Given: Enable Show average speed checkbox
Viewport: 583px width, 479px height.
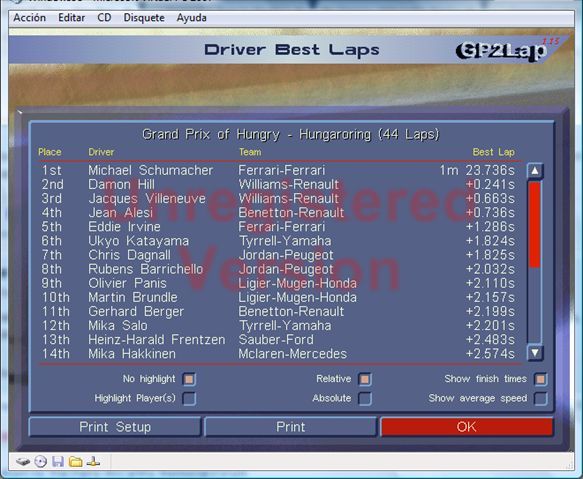Looking at the screenshot, I should [540, 399].
